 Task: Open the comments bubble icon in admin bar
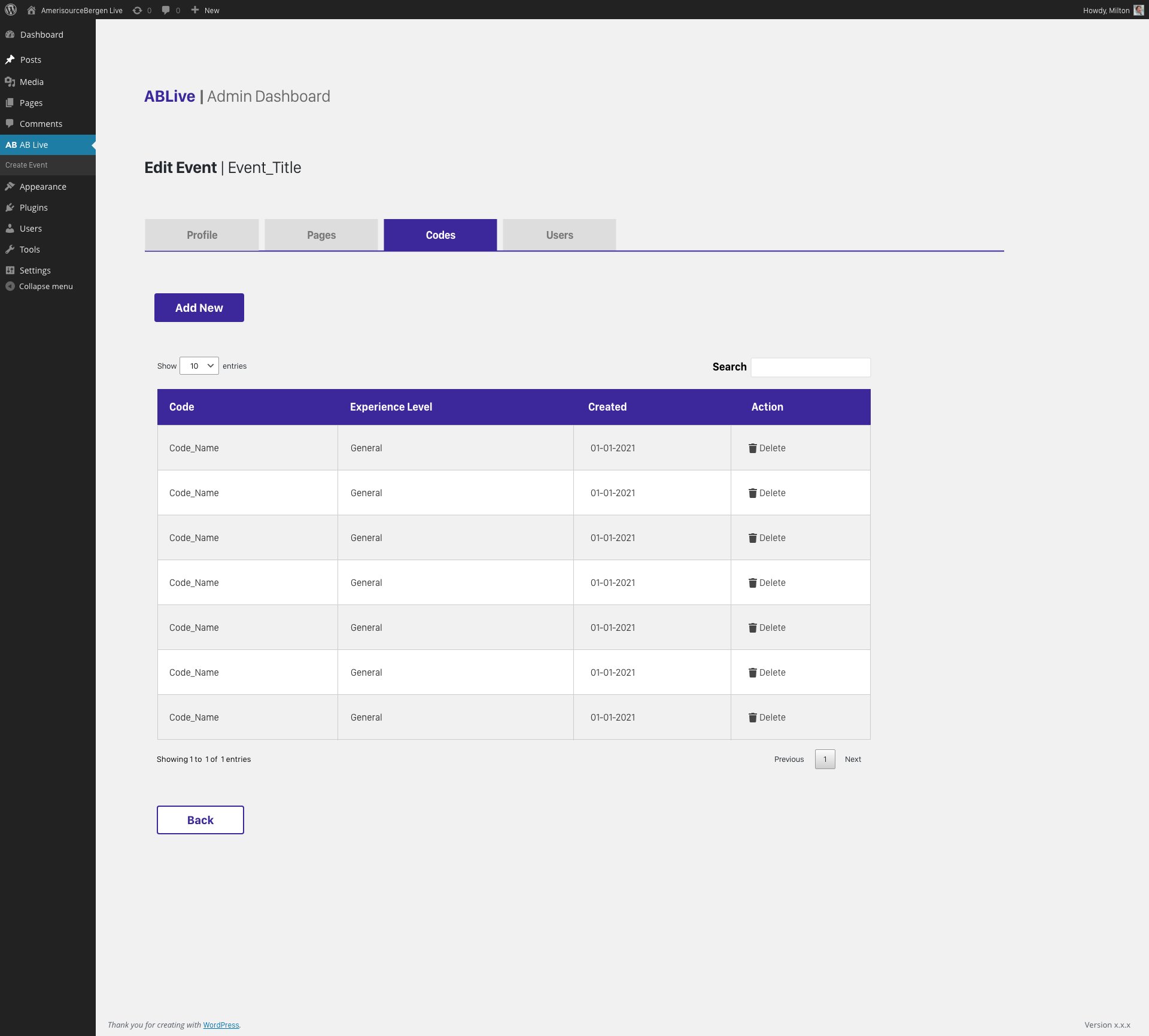click(166, 10)
